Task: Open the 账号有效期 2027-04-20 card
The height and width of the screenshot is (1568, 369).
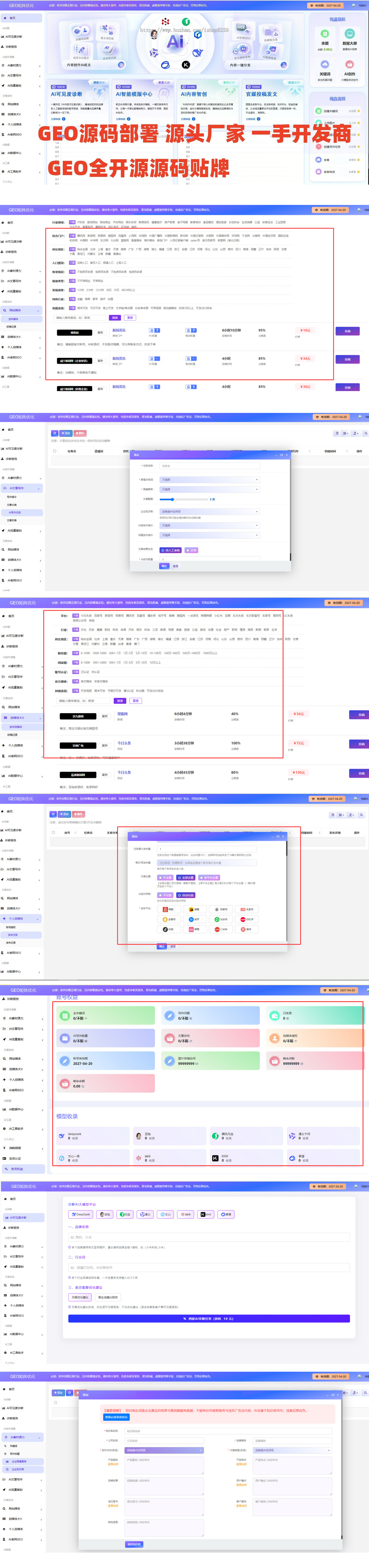Action: 105,1060
